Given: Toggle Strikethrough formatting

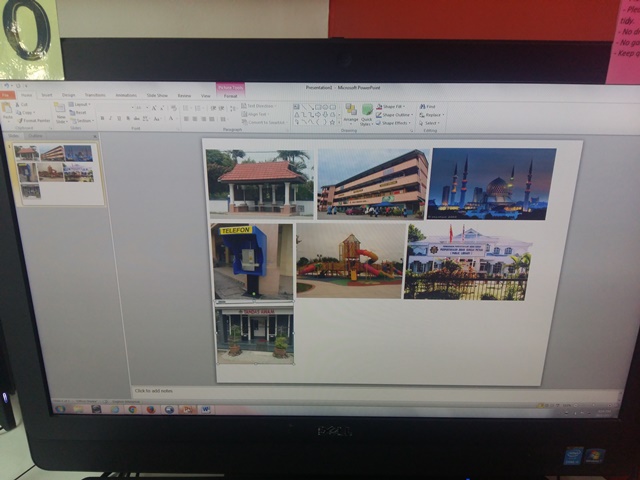Looking at the screenshot, I should coord(136,118).
